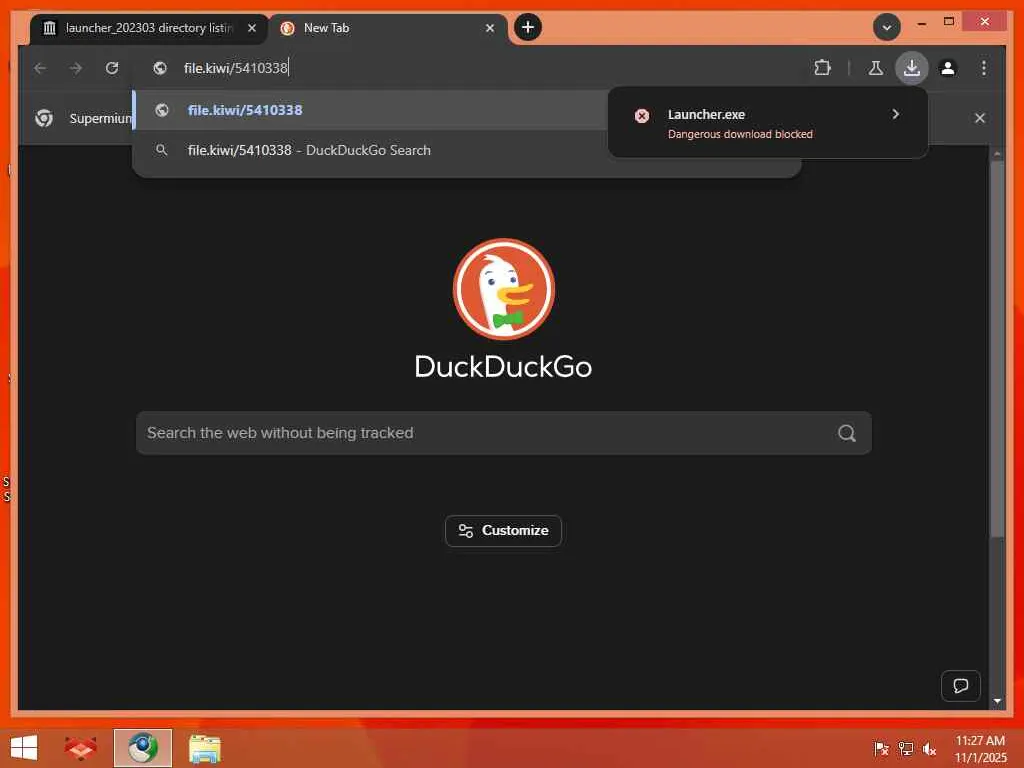1024x768 pixels.
Task: Switch to launcher_202303 directory listing tab
Action: click(149, 28)
